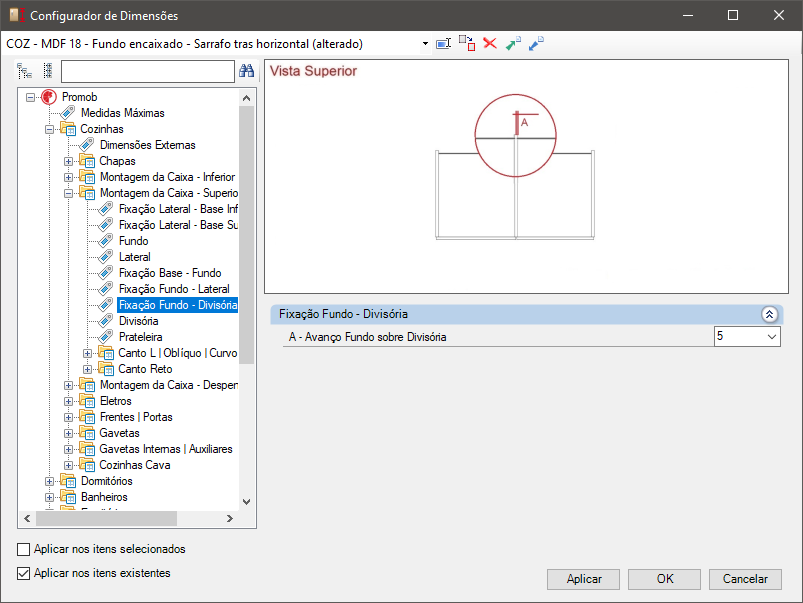Screen dimensions: 803x603
Task: Click the folder icon beside Banheiros
Action: pyautogui.click(x=68, y=497)
